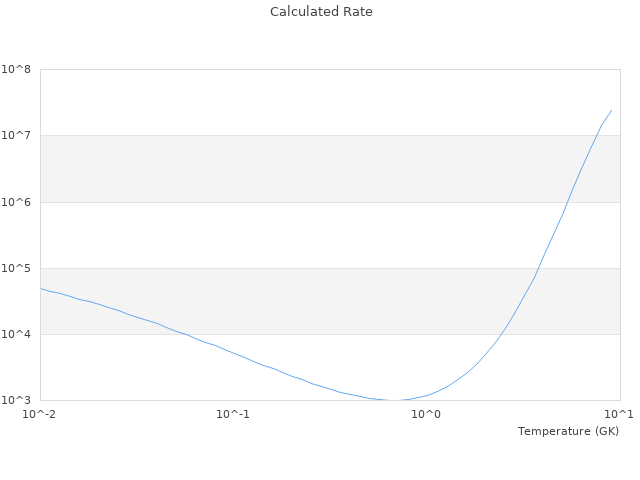Select the 10^1 x-axis tick label
Viewport: 640px width, 480px height.
tap(618, 415)
